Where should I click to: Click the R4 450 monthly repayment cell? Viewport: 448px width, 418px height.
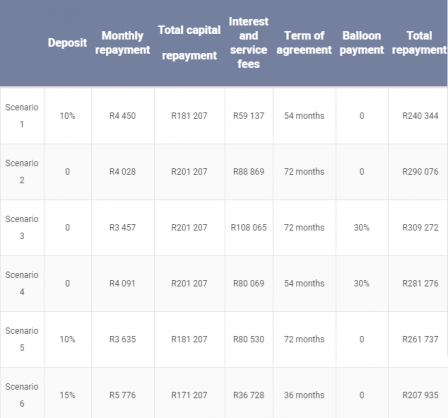(122, 116)
